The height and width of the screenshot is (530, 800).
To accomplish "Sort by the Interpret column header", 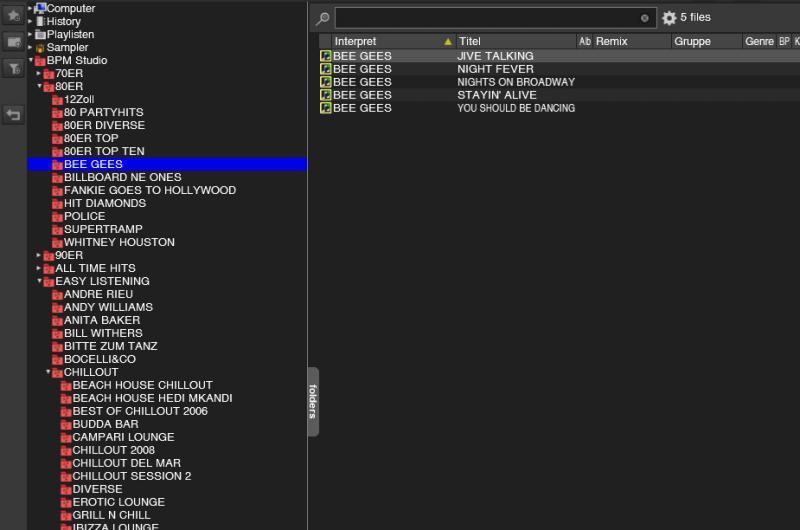I will pyautogui.click(x=393, y=41).
